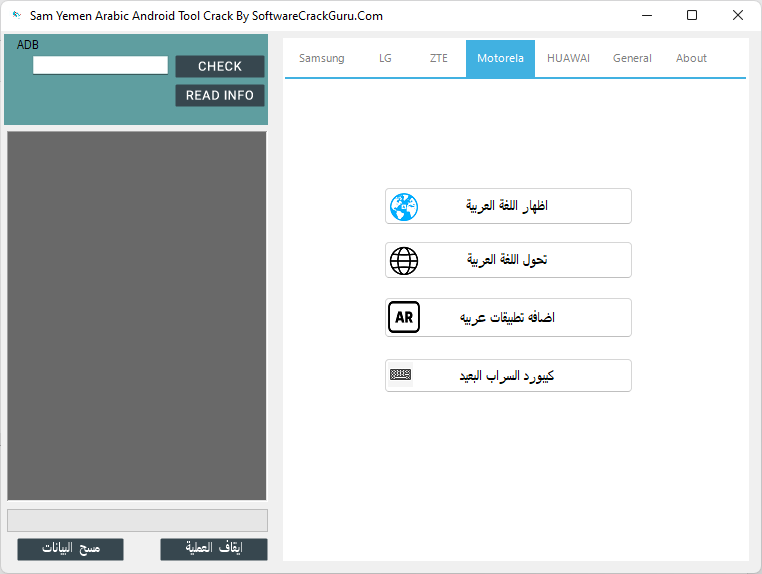
Task: Switch to the HUAWAI tab
Action: (568, 58)
